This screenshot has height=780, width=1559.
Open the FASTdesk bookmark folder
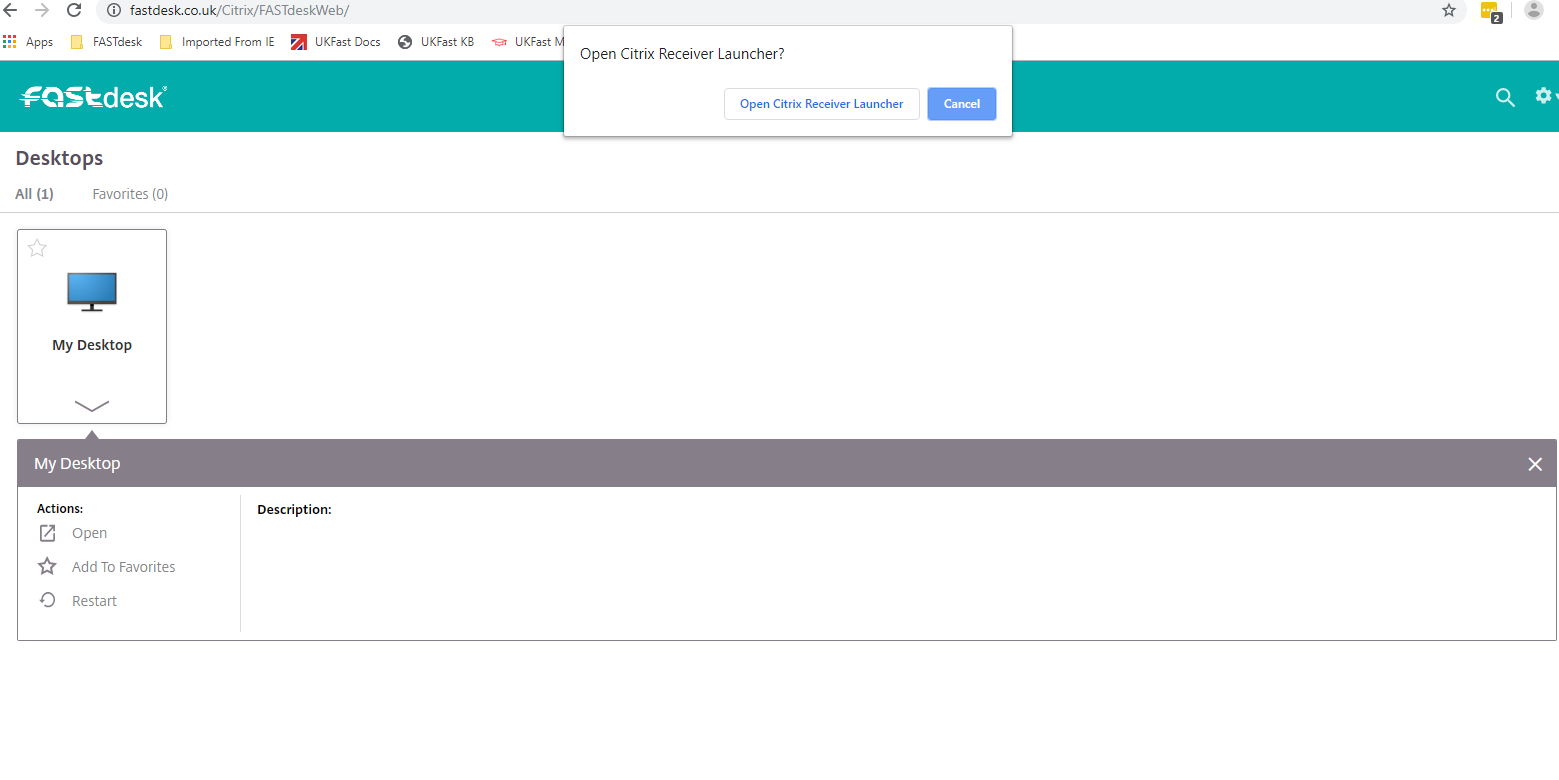[x=106, y=42]
